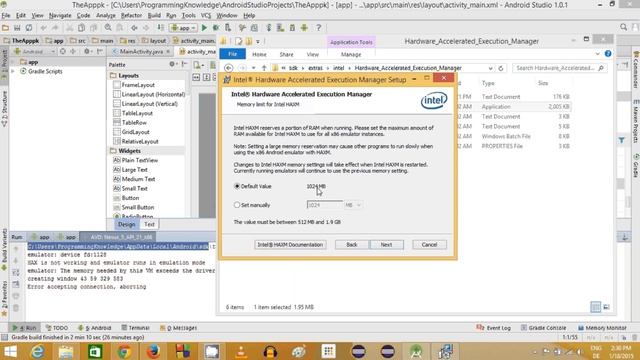640x360 pixels.
Task: Select the Default Value radio button
Action: tap(237, 186)
